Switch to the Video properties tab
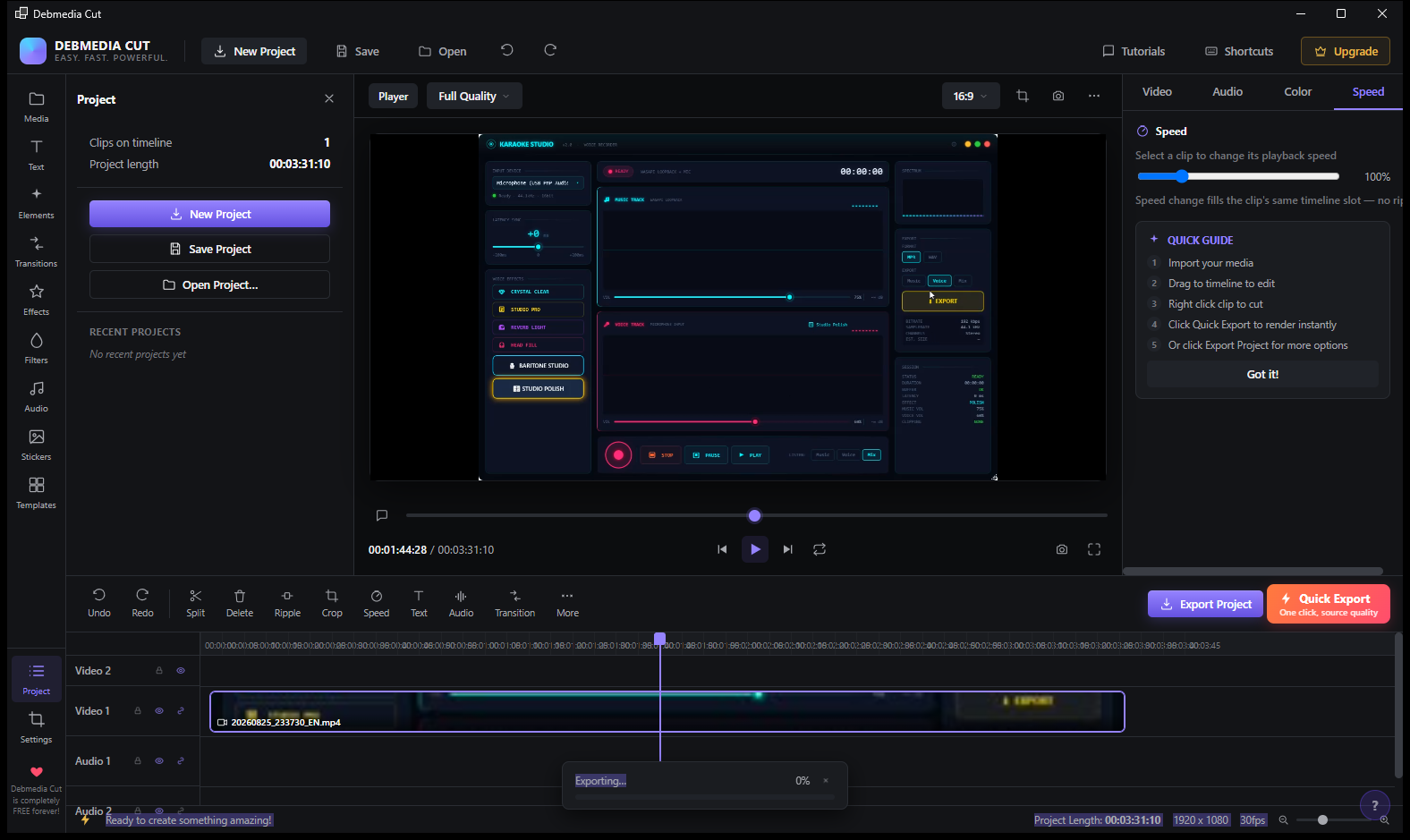 1157,91
